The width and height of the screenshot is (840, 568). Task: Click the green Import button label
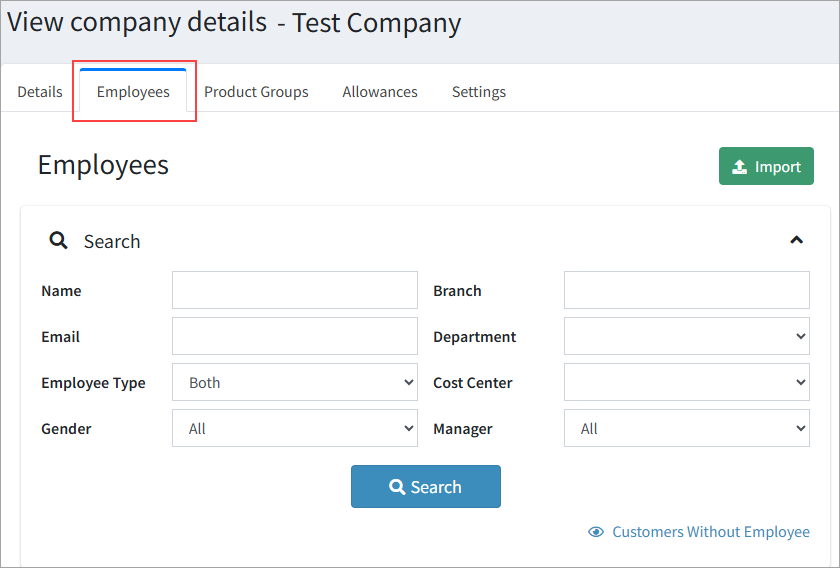tap(777, 167)
